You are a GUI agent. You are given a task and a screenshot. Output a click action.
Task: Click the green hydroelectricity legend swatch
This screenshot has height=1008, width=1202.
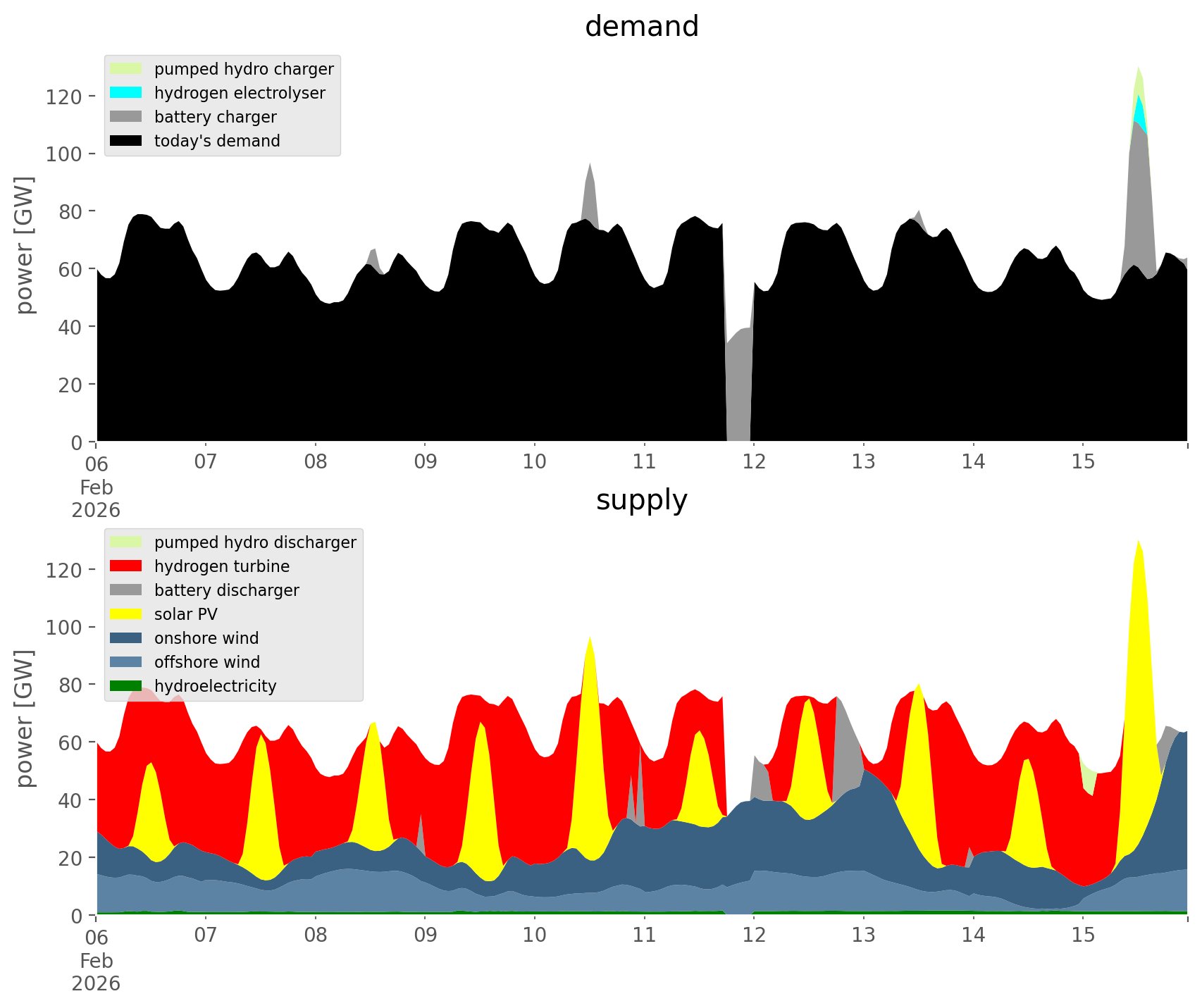[126, 686]
